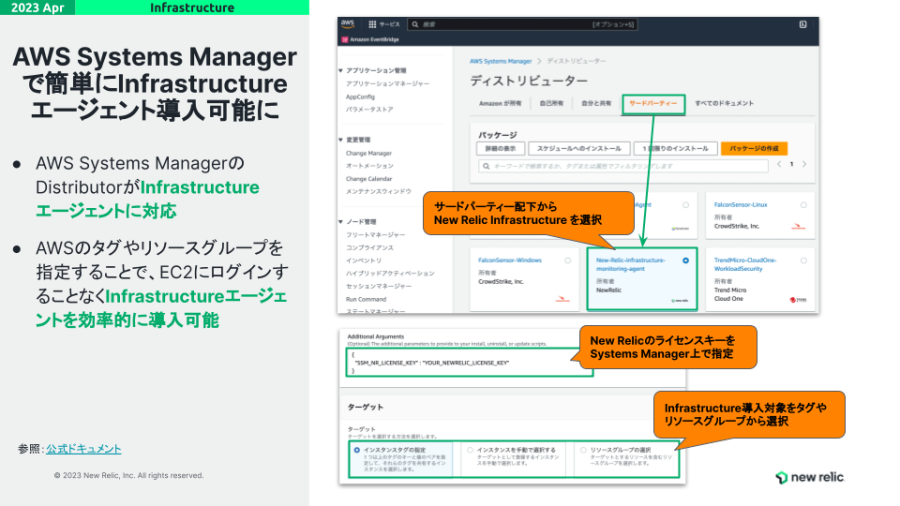Switch to the Amazon が所有 tab

(500, 104)
